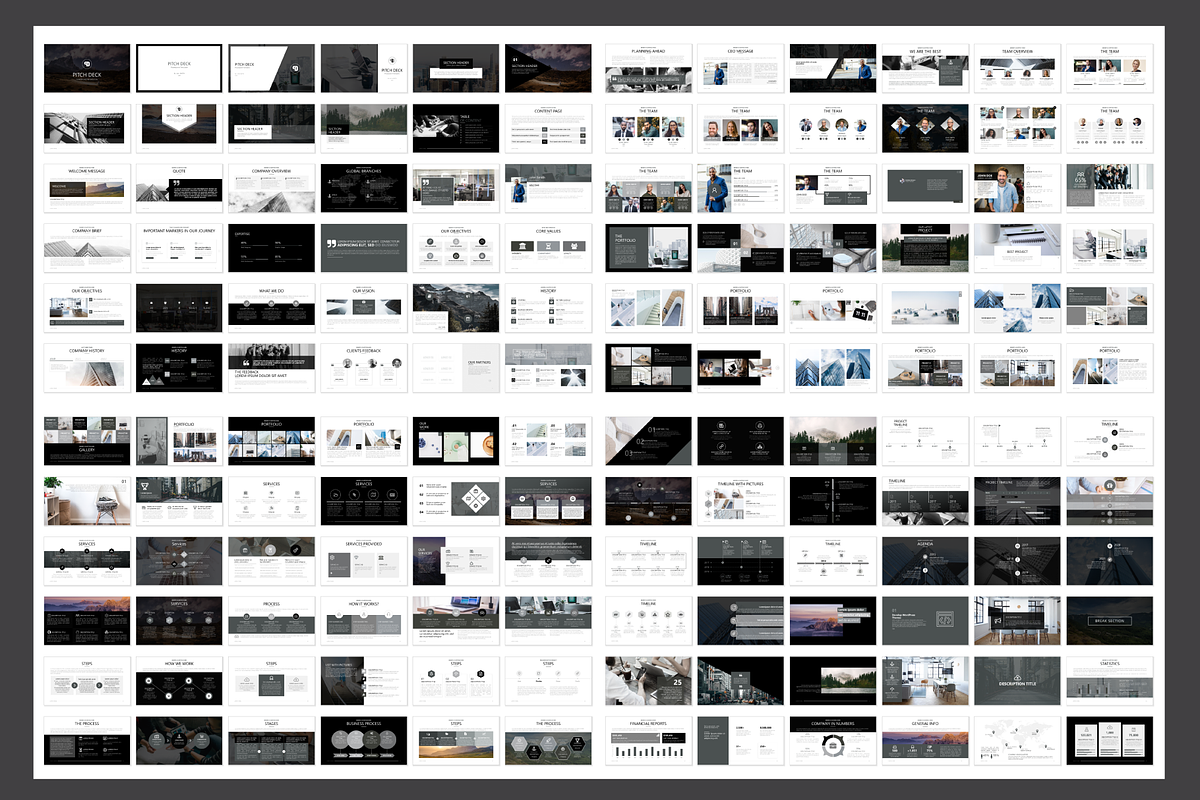Select the Pitch Deck slide with mountain background

(87, 68)
